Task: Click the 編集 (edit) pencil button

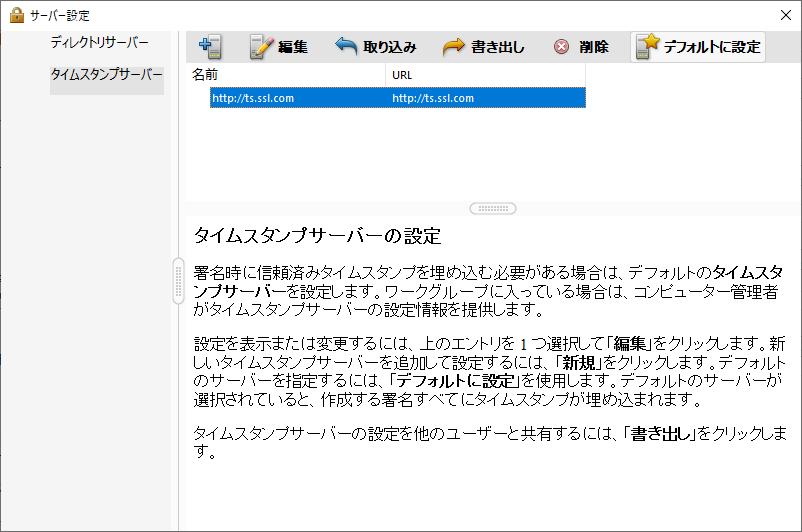Action: (x=279, y=47)
